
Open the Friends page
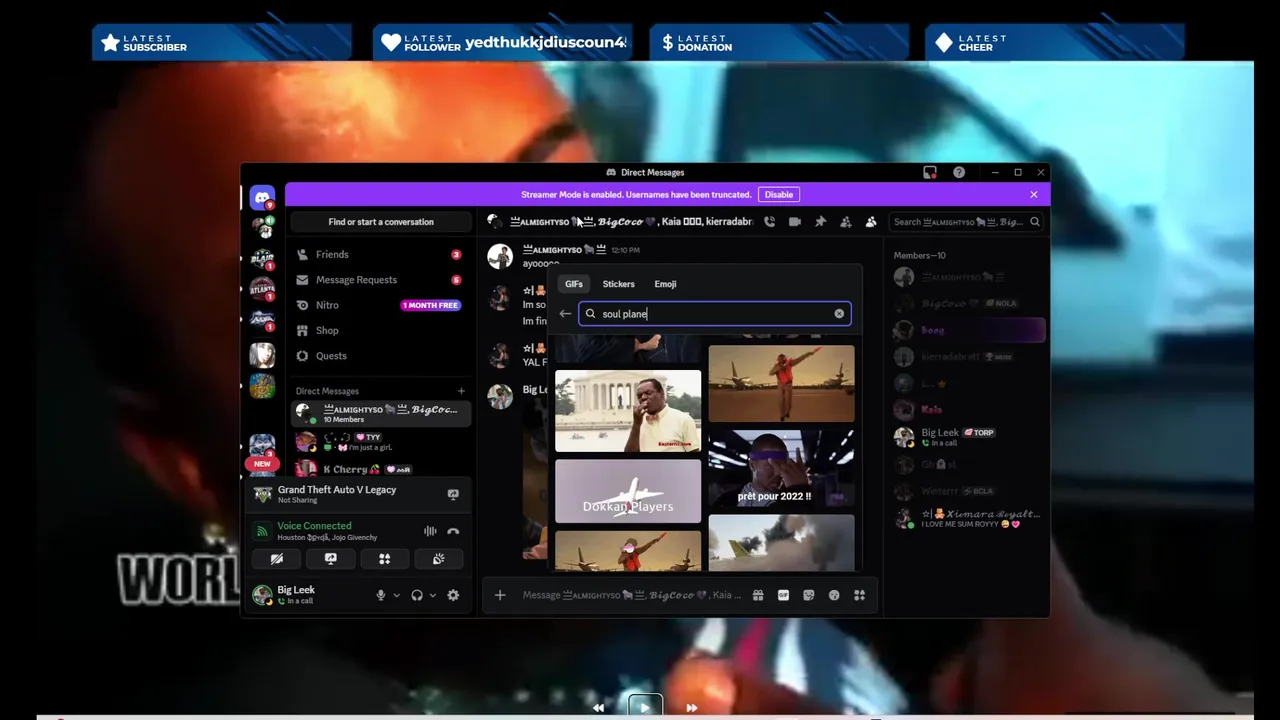(380, 254)
